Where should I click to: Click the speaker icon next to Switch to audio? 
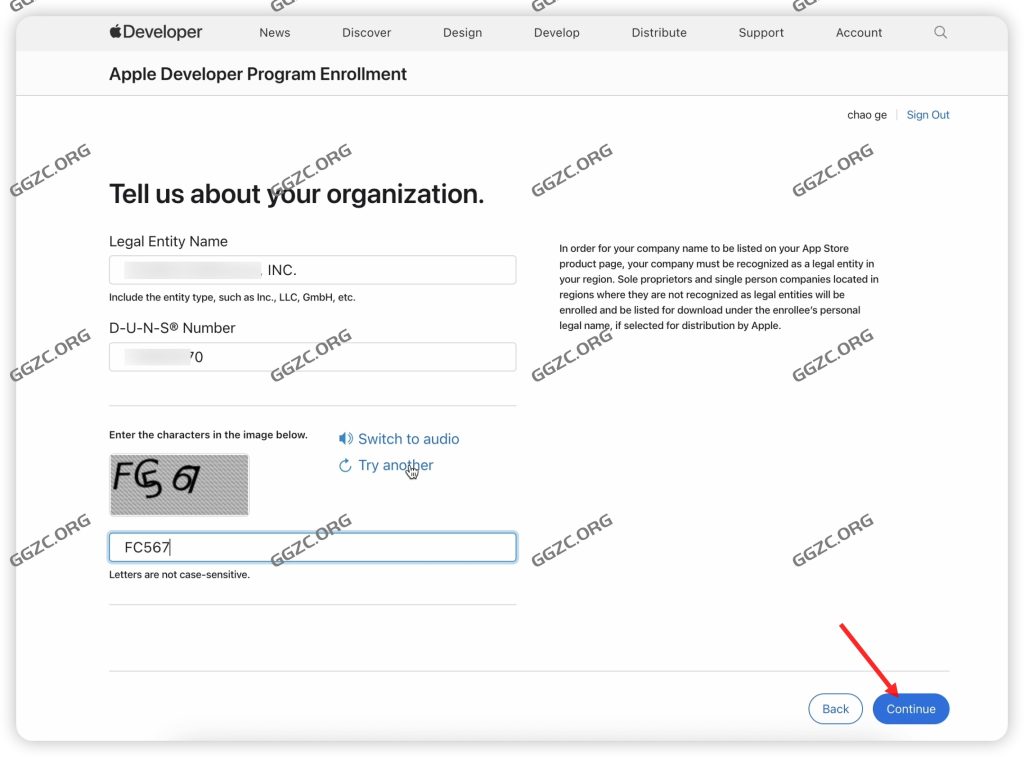(344, 438)
